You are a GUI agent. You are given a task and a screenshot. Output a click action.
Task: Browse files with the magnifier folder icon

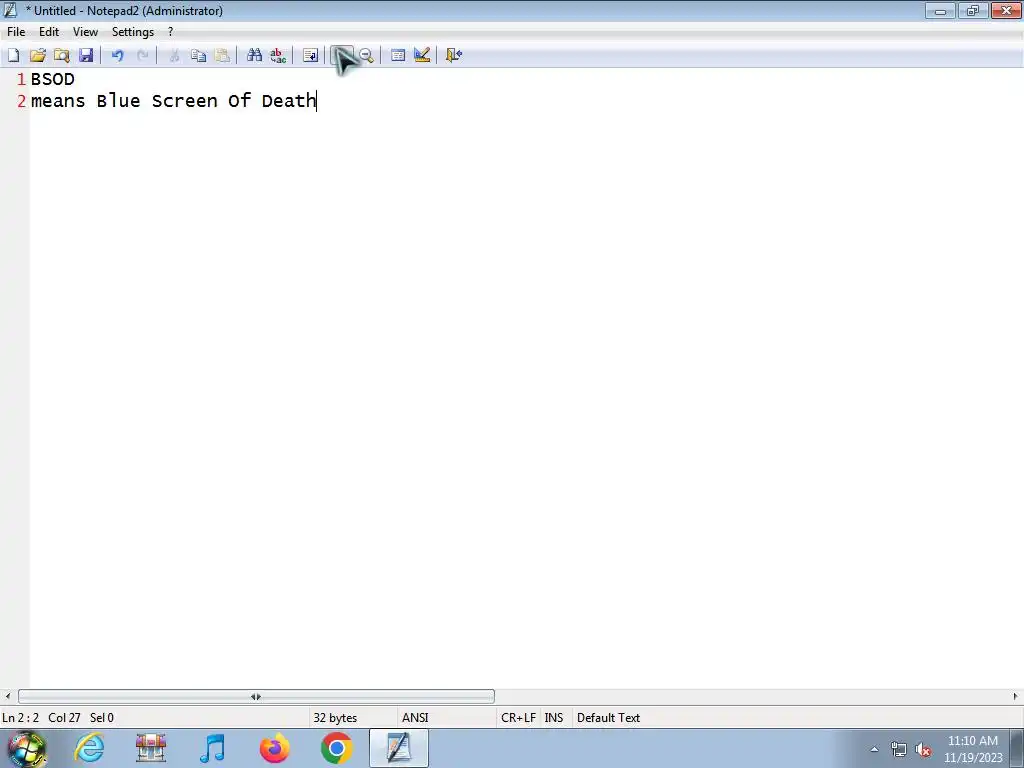coord(62,56)
